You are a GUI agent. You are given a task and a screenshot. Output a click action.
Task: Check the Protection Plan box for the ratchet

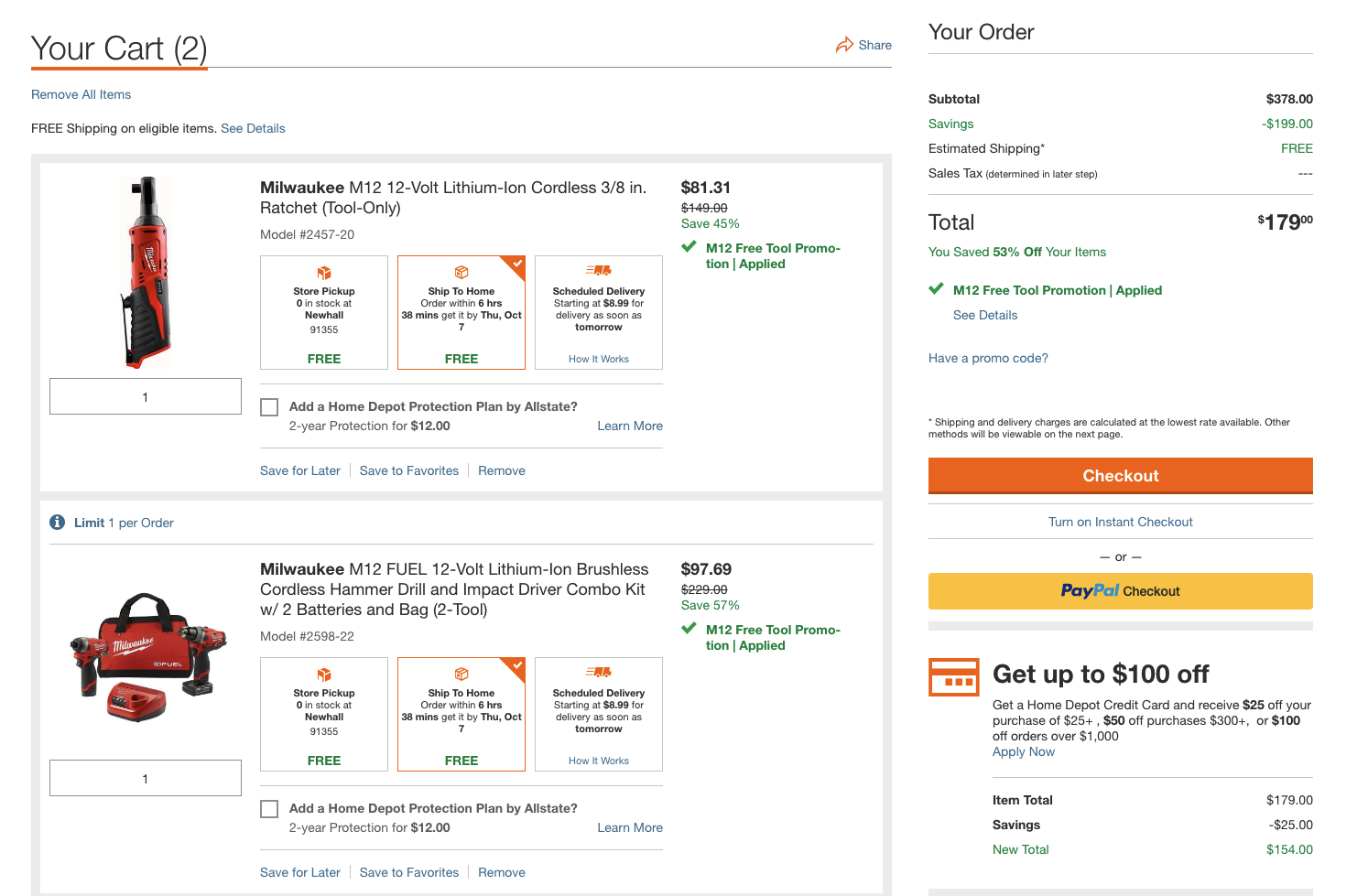coord(269,407)
